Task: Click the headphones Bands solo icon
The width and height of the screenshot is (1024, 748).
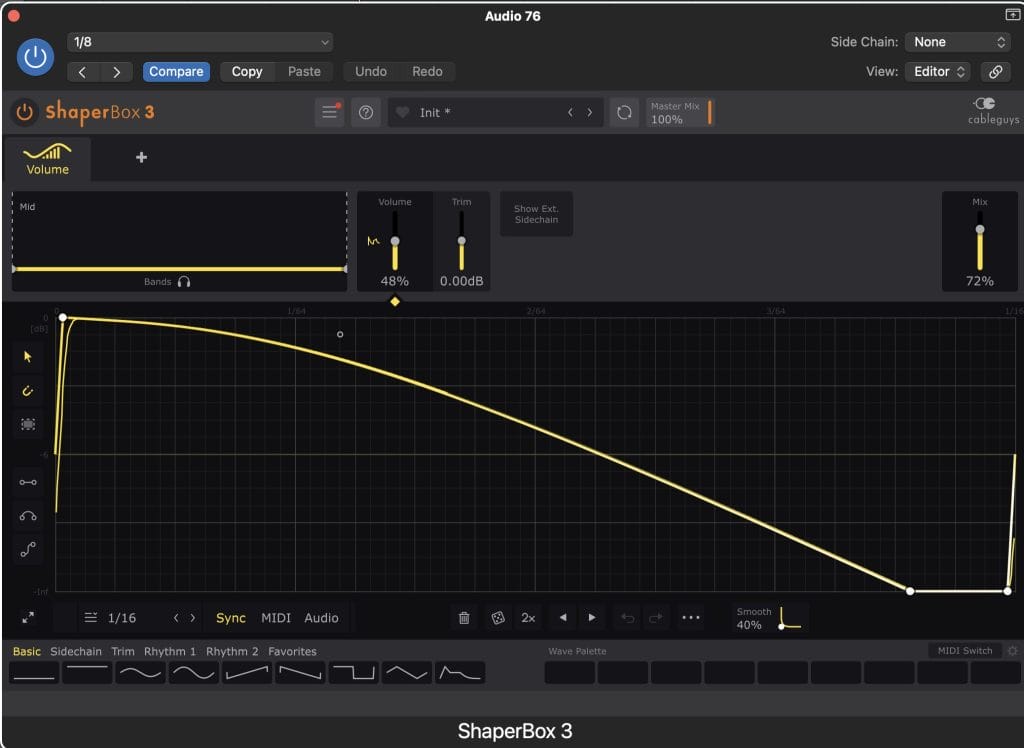Action: [184, 282]
